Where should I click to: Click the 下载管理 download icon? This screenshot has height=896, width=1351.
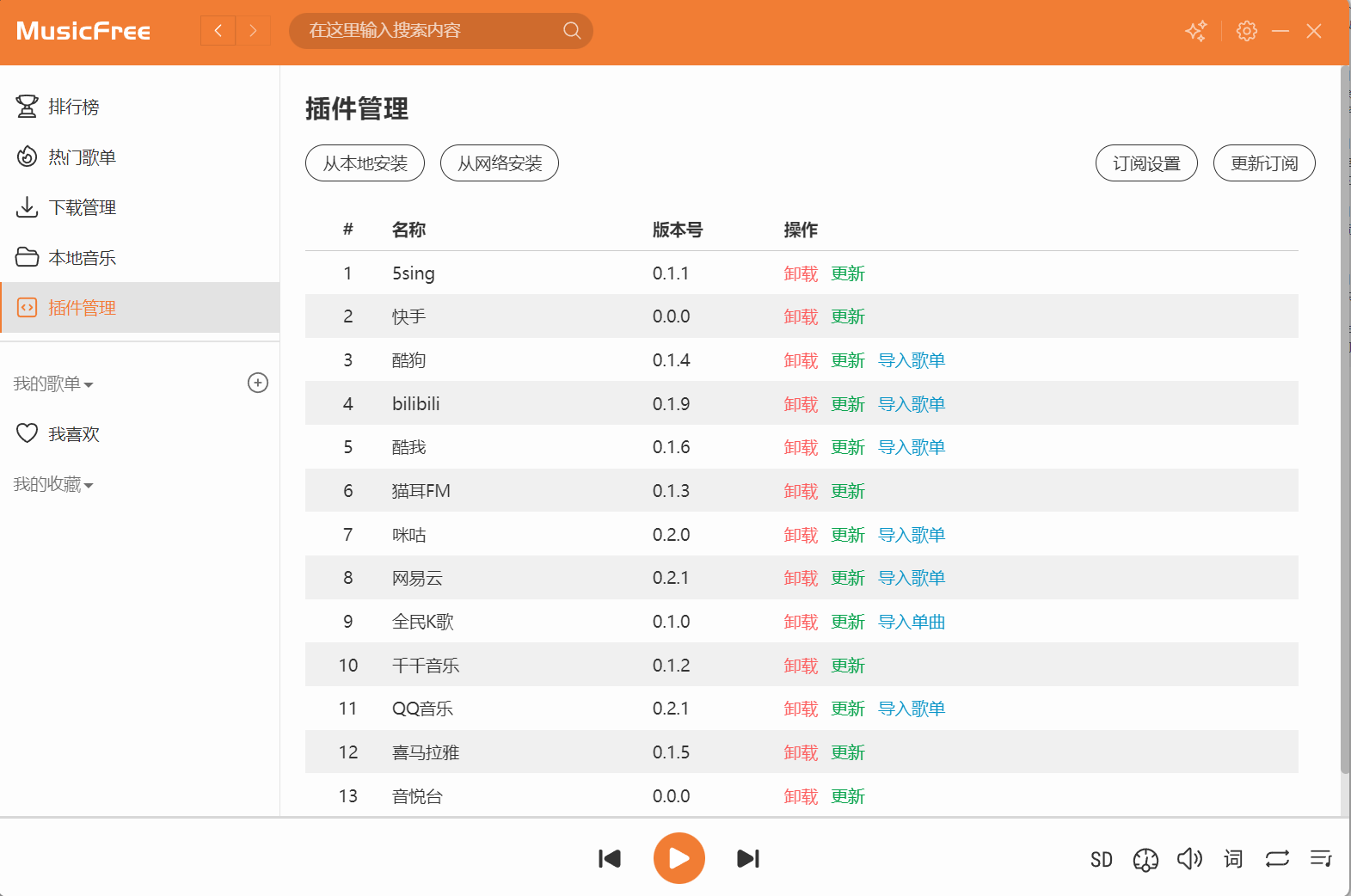pyautogui.click(x=28, y=207)
